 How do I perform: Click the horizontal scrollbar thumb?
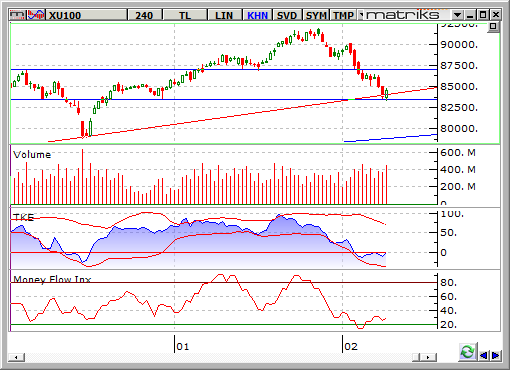(417, 357)
